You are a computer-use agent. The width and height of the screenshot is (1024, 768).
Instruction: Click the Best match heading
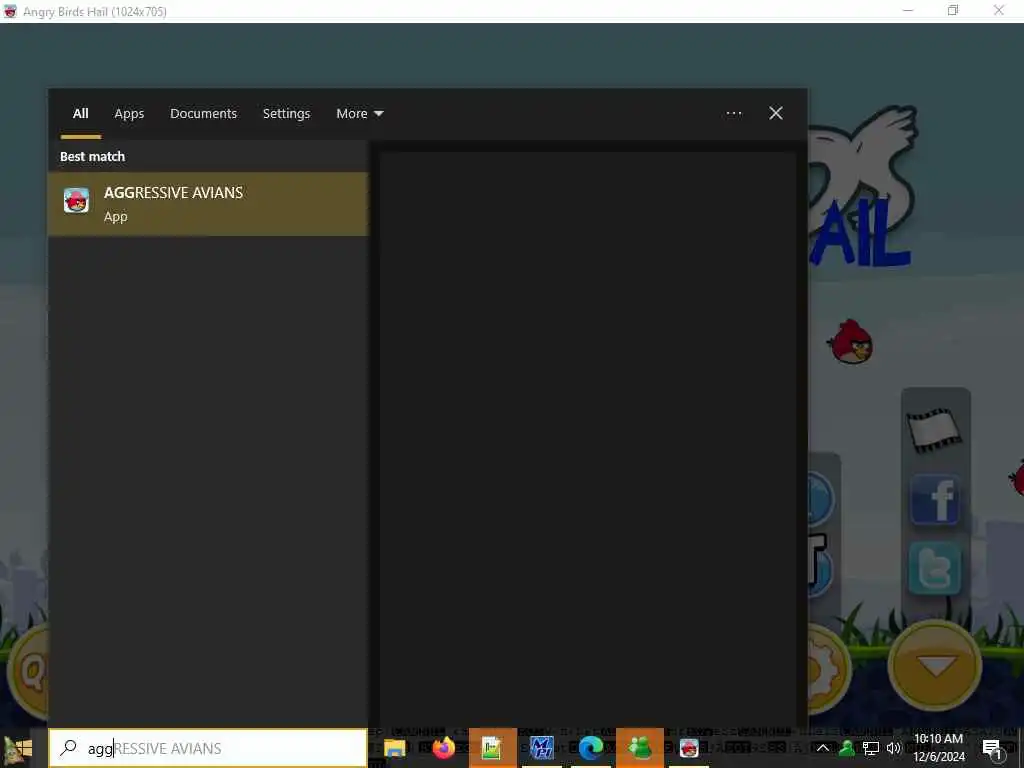click(92, 157)
